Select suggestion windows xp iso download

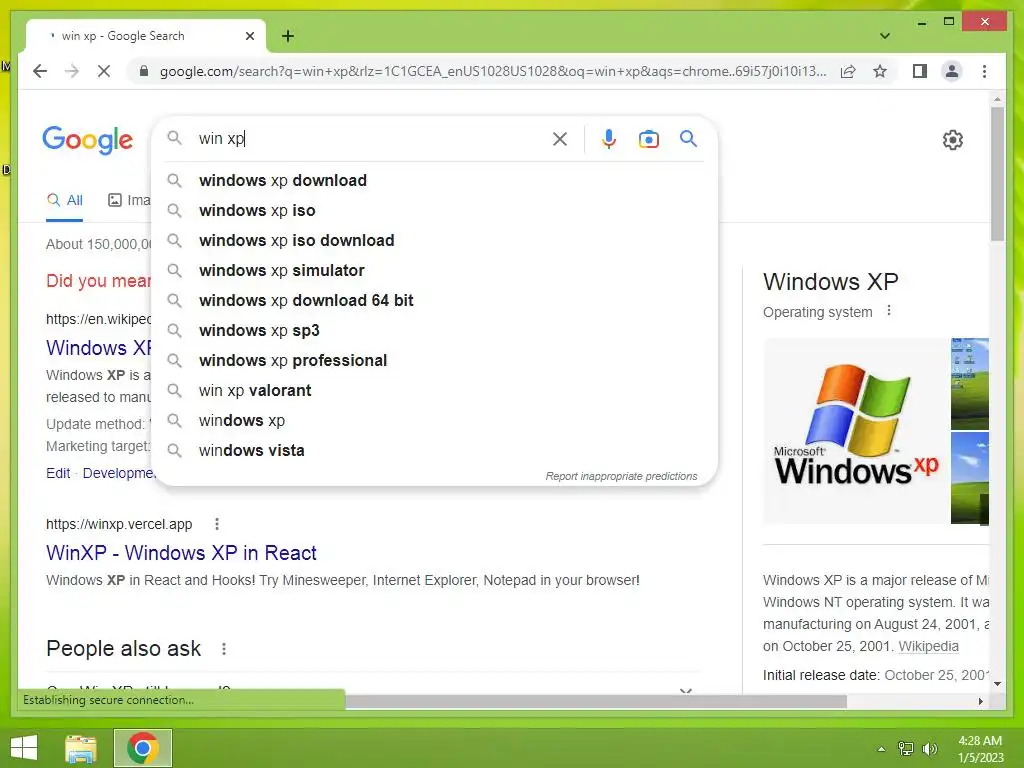pyautogui.click(x=434, y=240)
